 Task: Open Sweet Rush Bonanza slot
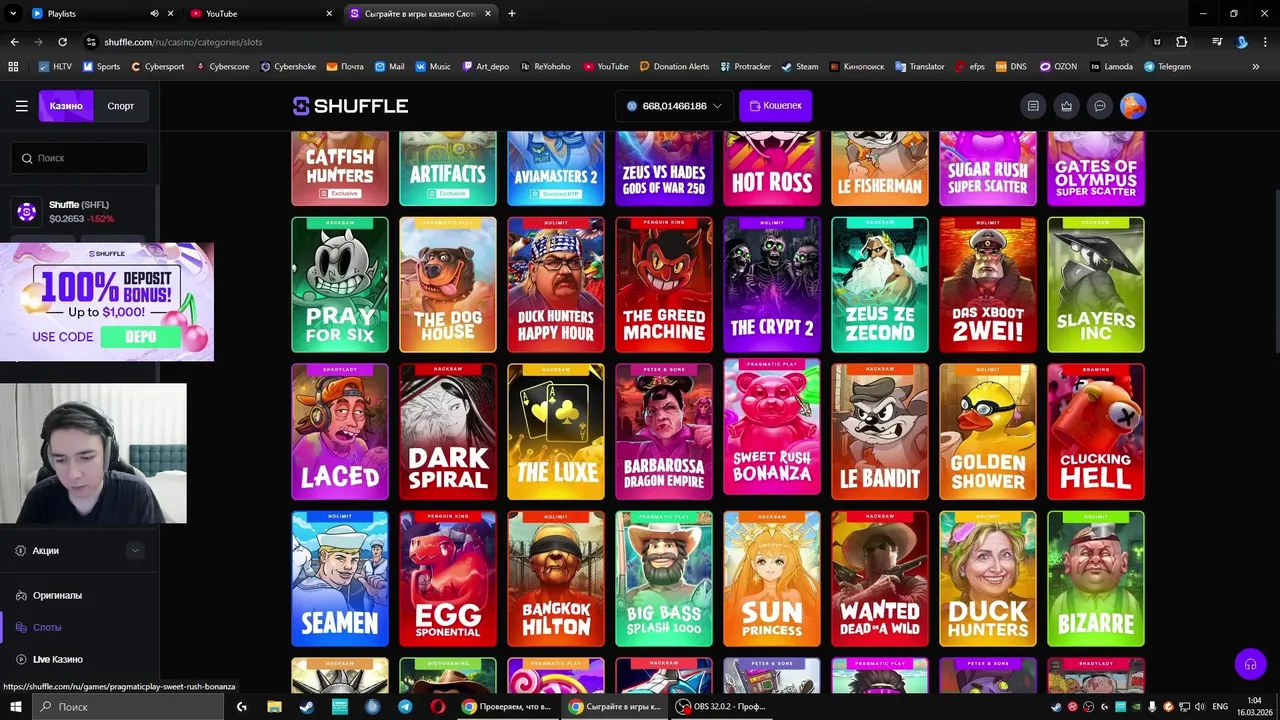[x=772, y=428]
